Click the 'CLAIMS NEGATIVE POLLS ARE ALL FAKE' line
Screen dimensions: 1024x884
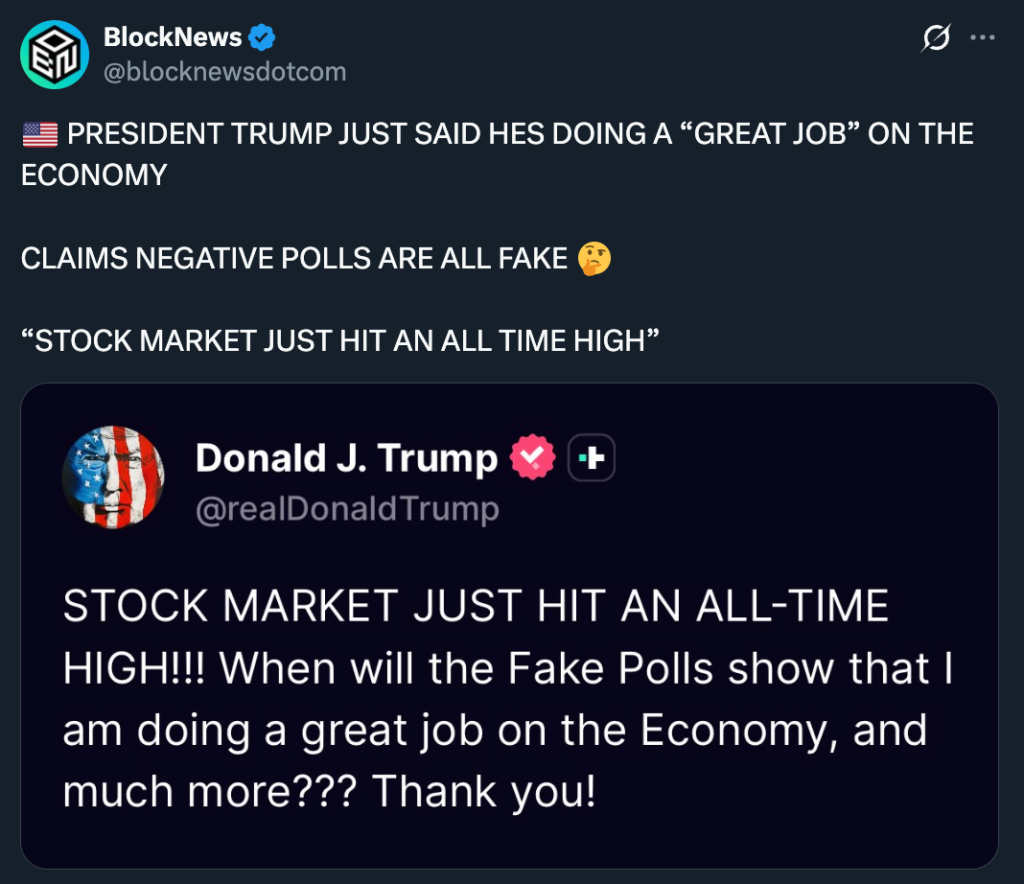tap(294, 258)
